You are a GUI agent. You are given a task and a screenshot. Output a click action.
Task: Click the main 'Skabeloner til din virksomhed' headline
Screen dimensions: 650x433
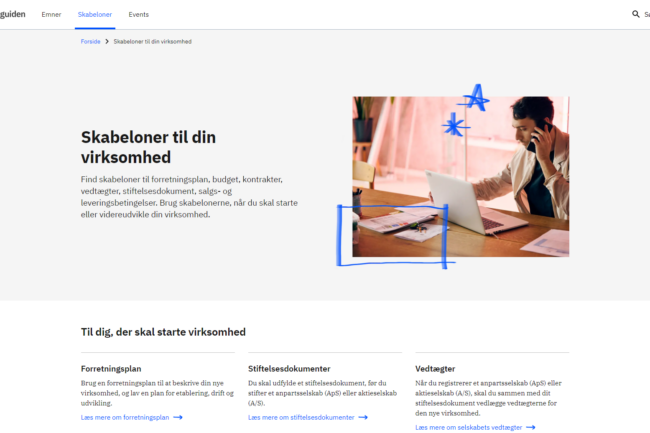coord(147,146)
